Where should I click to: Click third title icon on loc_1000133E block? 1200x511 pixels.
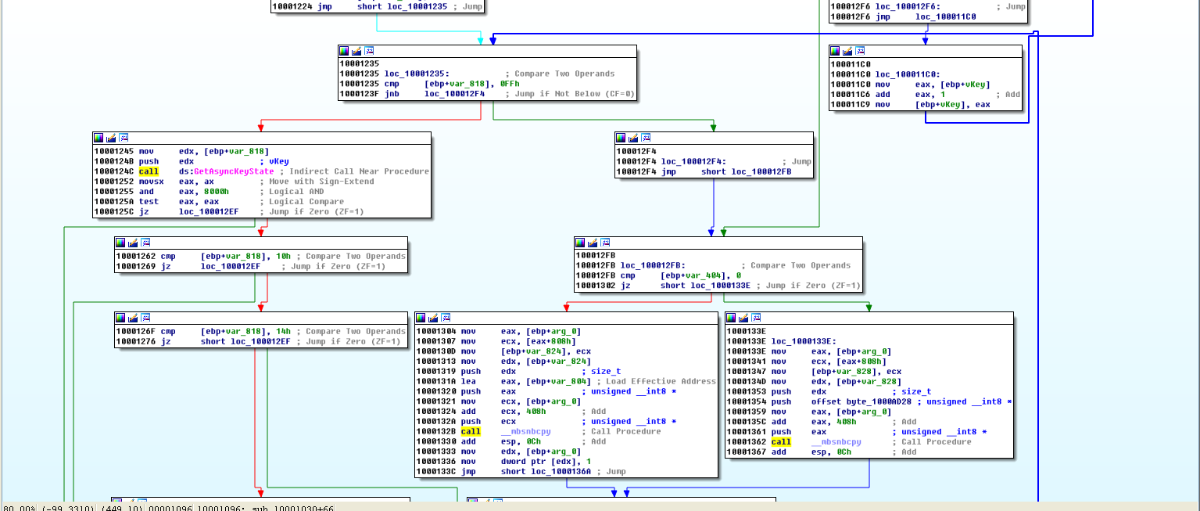click(755, 318)
